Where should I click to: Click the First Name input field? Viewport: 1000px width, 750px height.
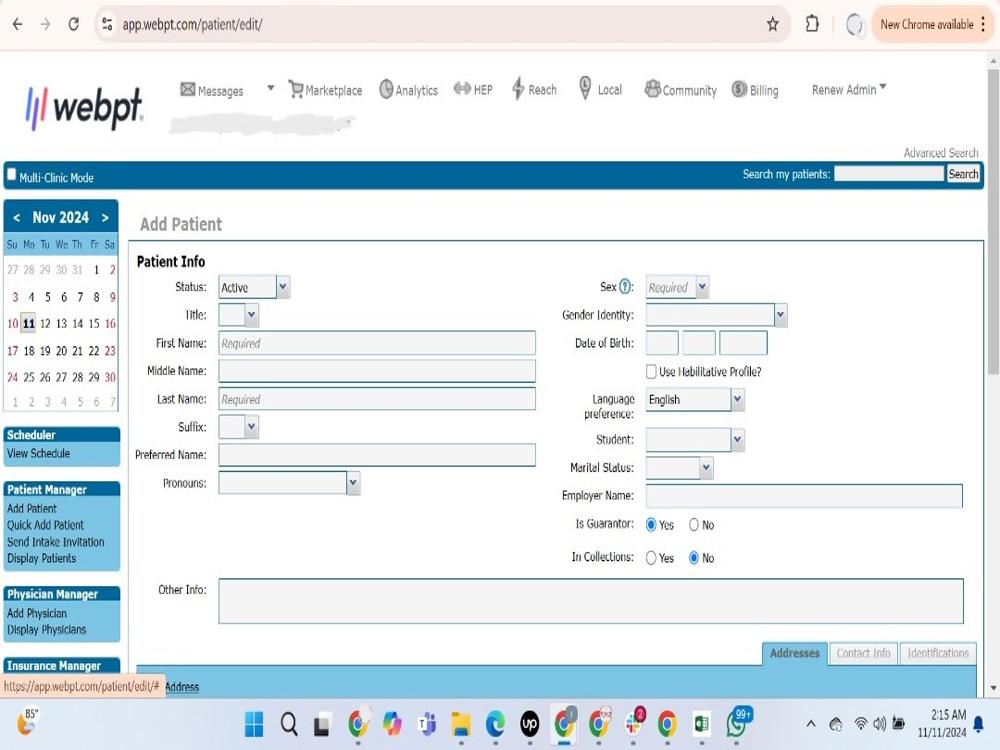[x=377, y=343]
